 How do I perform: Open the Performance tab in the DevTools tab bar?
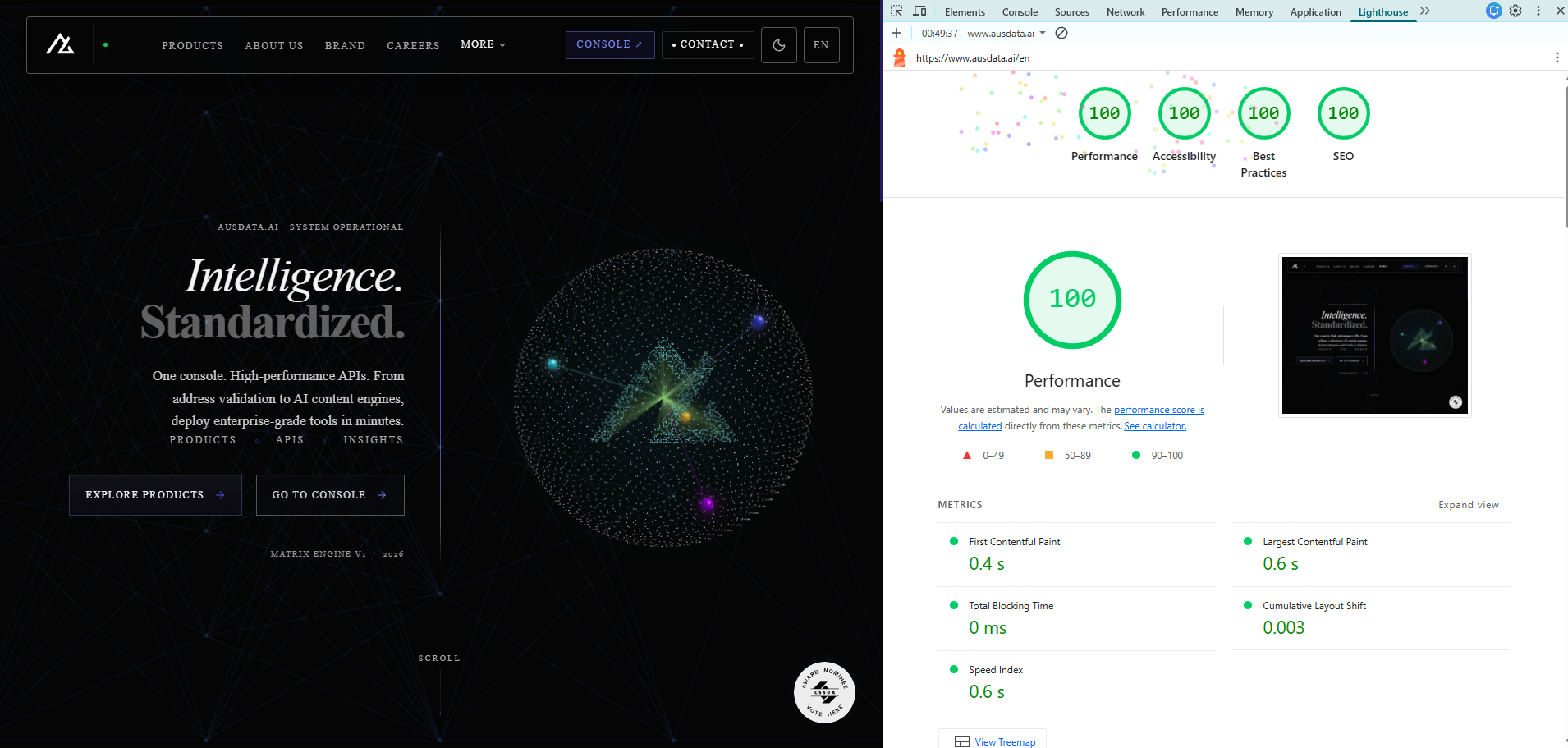click(1190, 12)
